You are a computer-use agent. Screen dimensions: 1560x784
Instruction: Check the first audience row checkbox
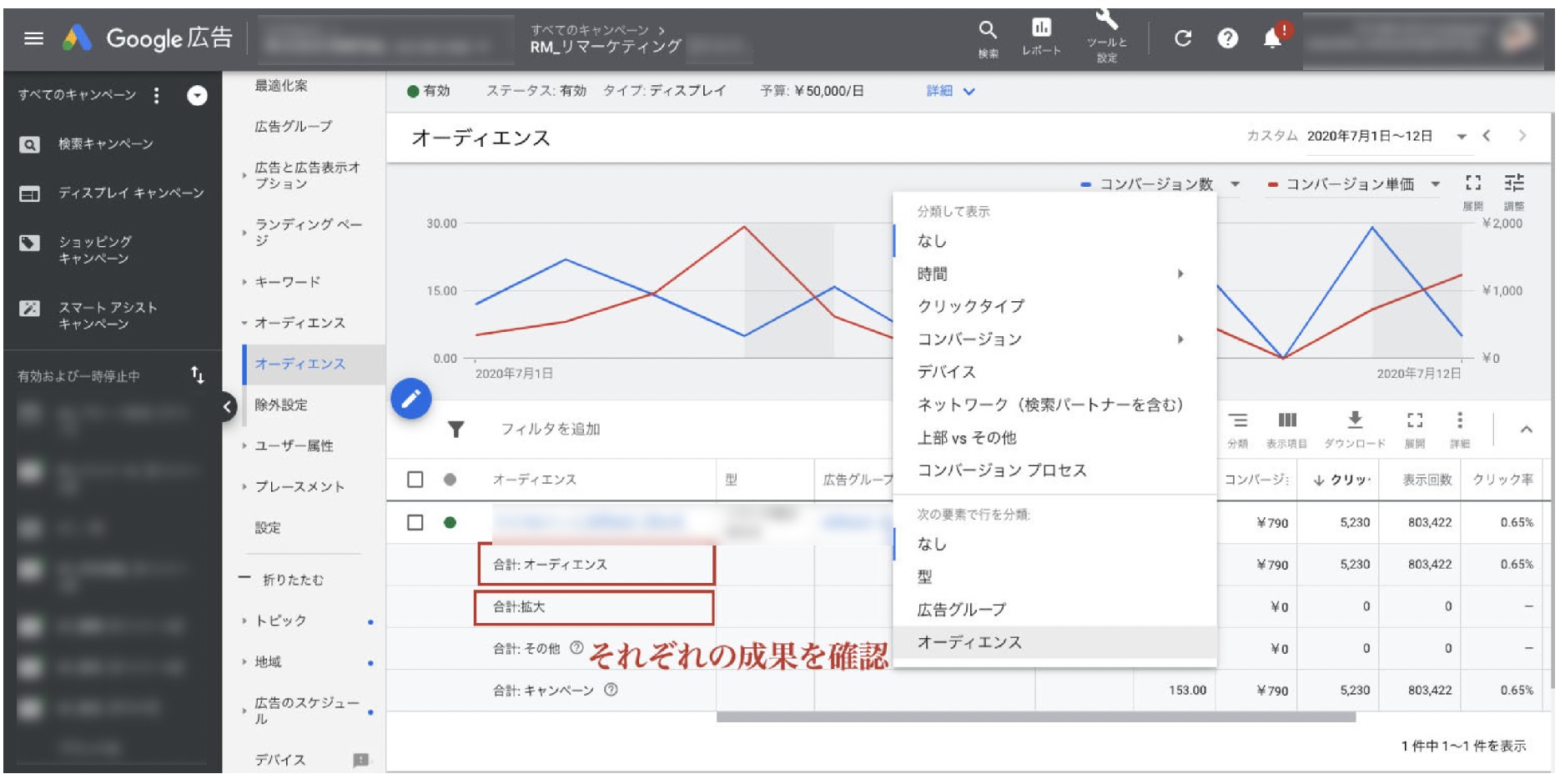coord(415,523)
